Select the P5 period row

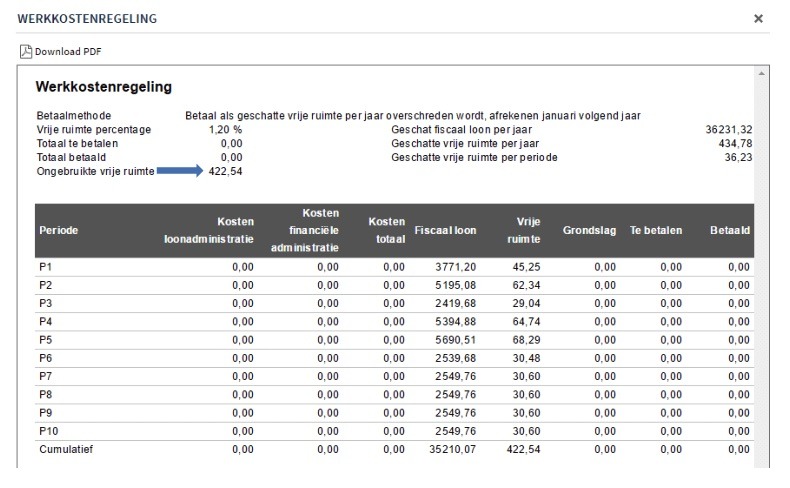[x=394, y=340]
